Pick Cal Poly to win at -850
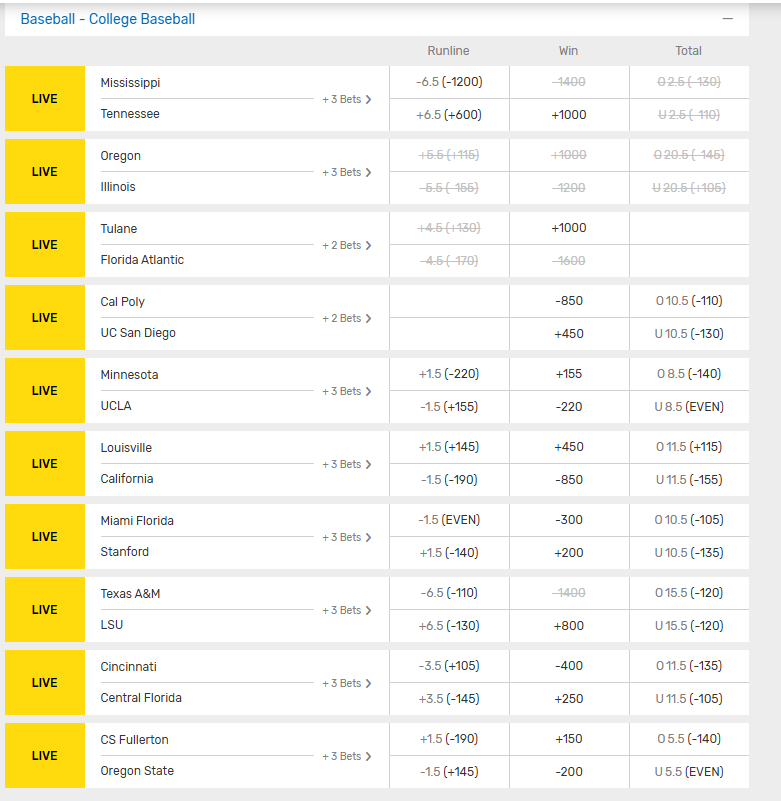781x801 pixels. (569, 301)
